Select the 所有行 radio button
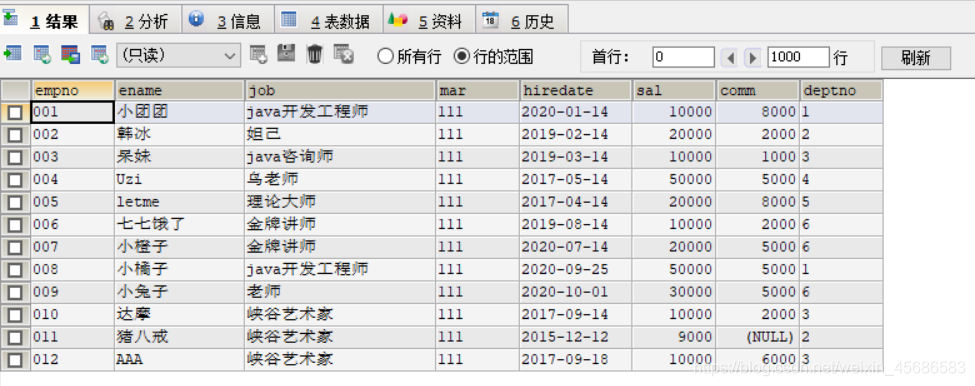Image resolution: width=975 pixels, height=386 pixels. coord(386,57)
